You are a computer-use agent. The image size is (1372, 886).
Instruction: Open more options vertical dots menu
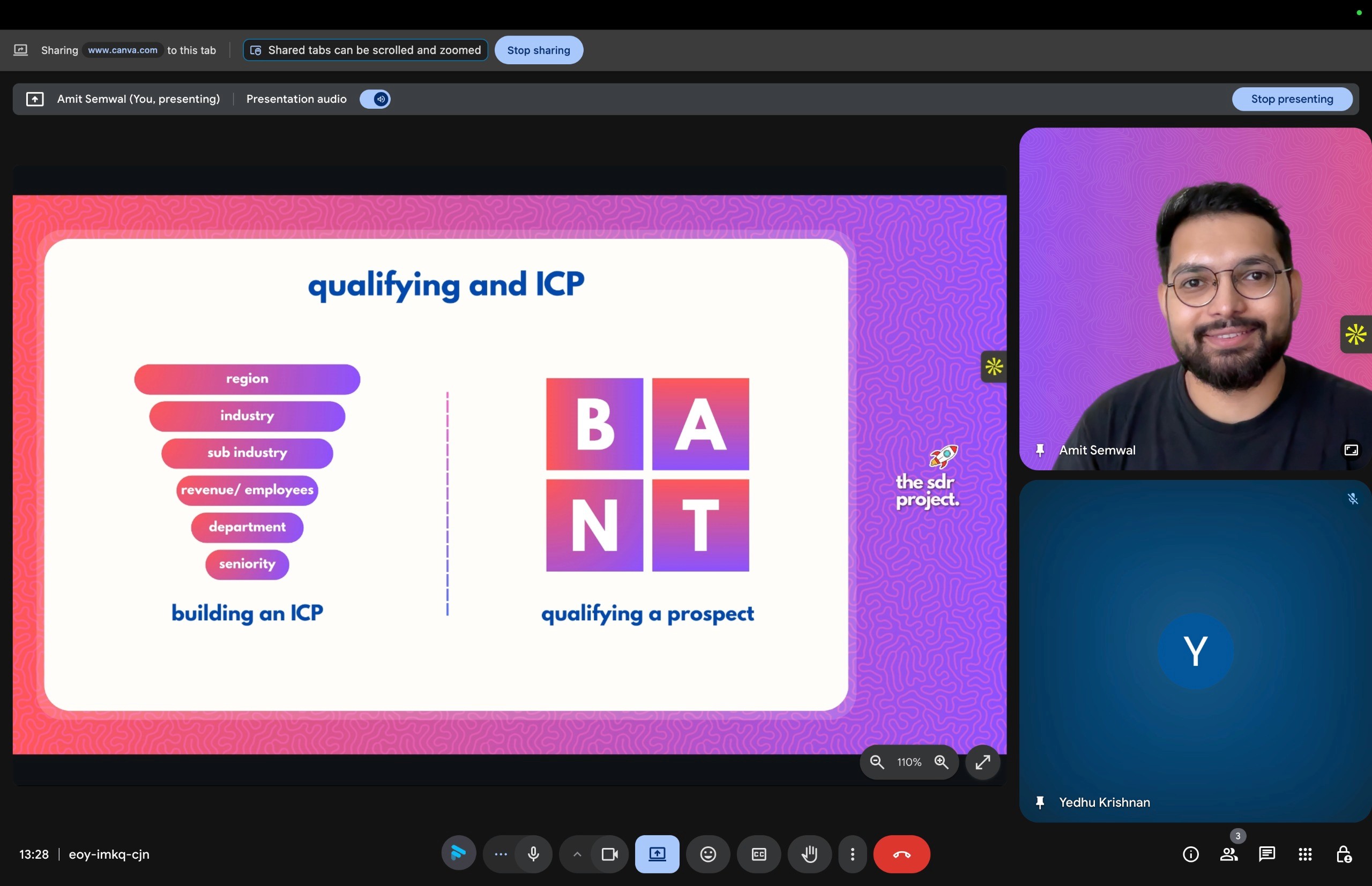coord(852,854)
